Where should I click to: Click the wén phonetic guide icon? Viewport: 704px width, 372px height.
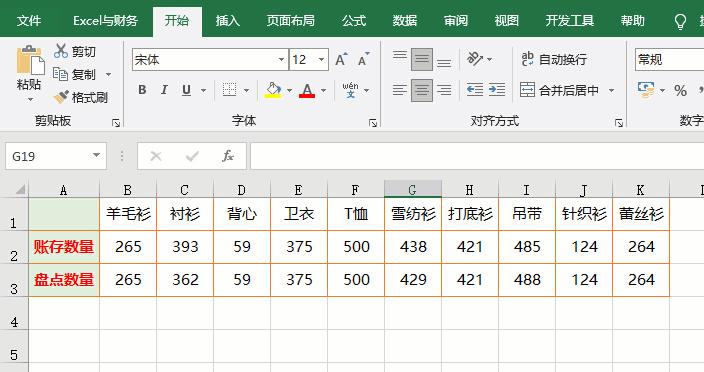(x=350, y=90)
